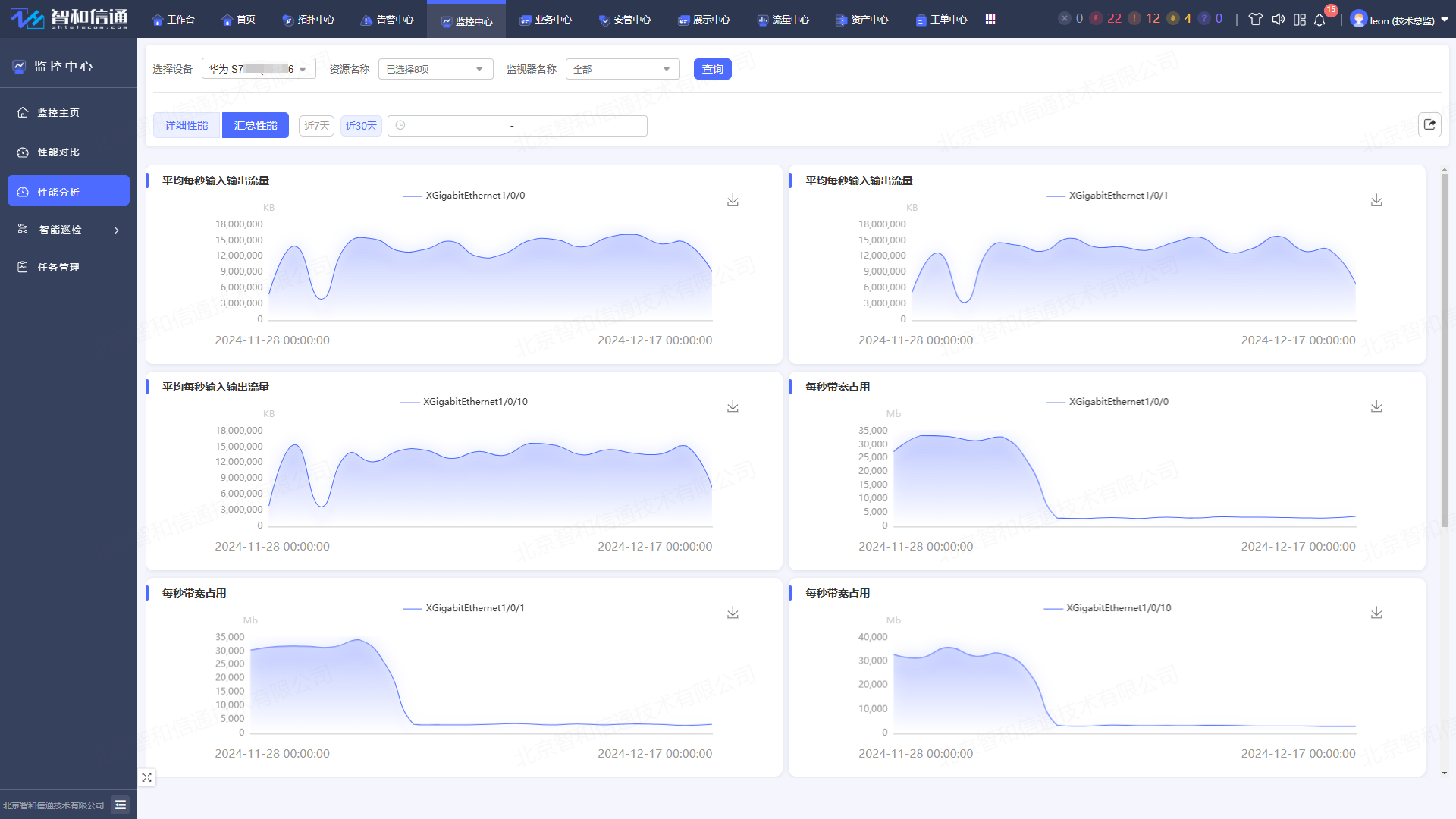The image size is (1456, 819).
Task: Click the 任务管理 clipboard icon
Action: (23, 267)
